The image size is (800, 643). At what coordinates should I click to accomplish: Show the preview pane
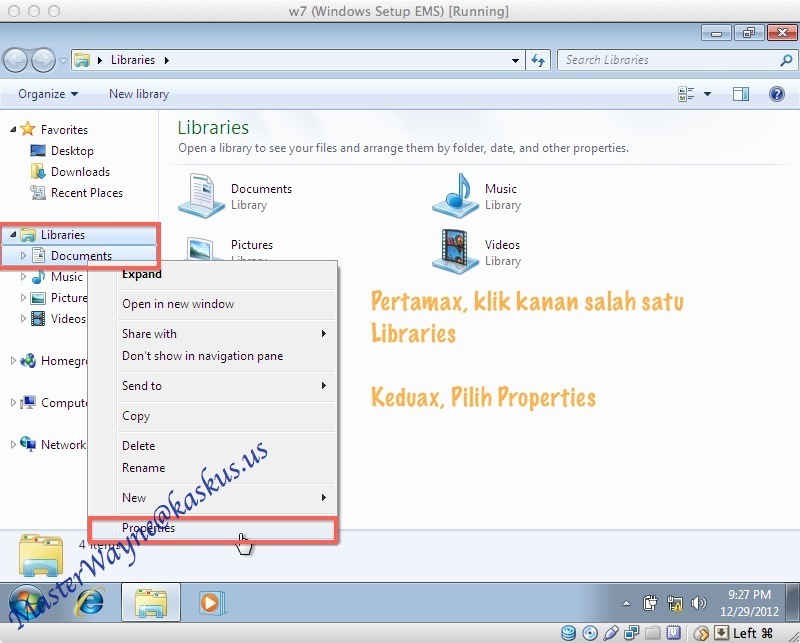coord(741,94)
